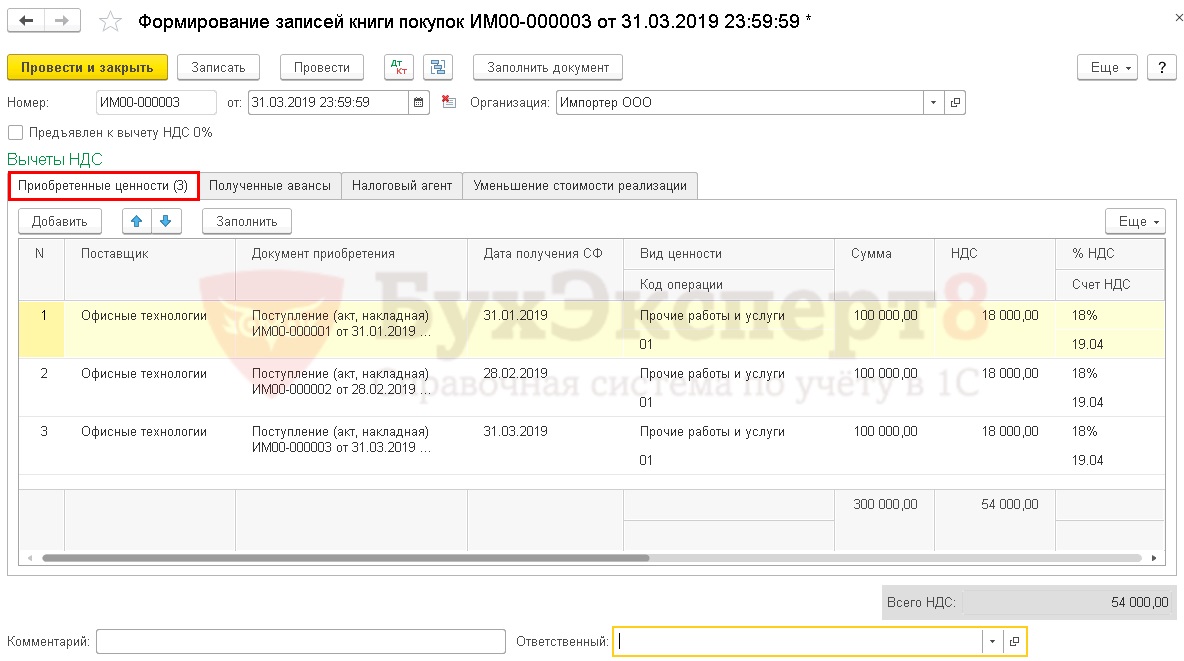
Task: Expand the Организация dropdown list
Action: [933, 102]
